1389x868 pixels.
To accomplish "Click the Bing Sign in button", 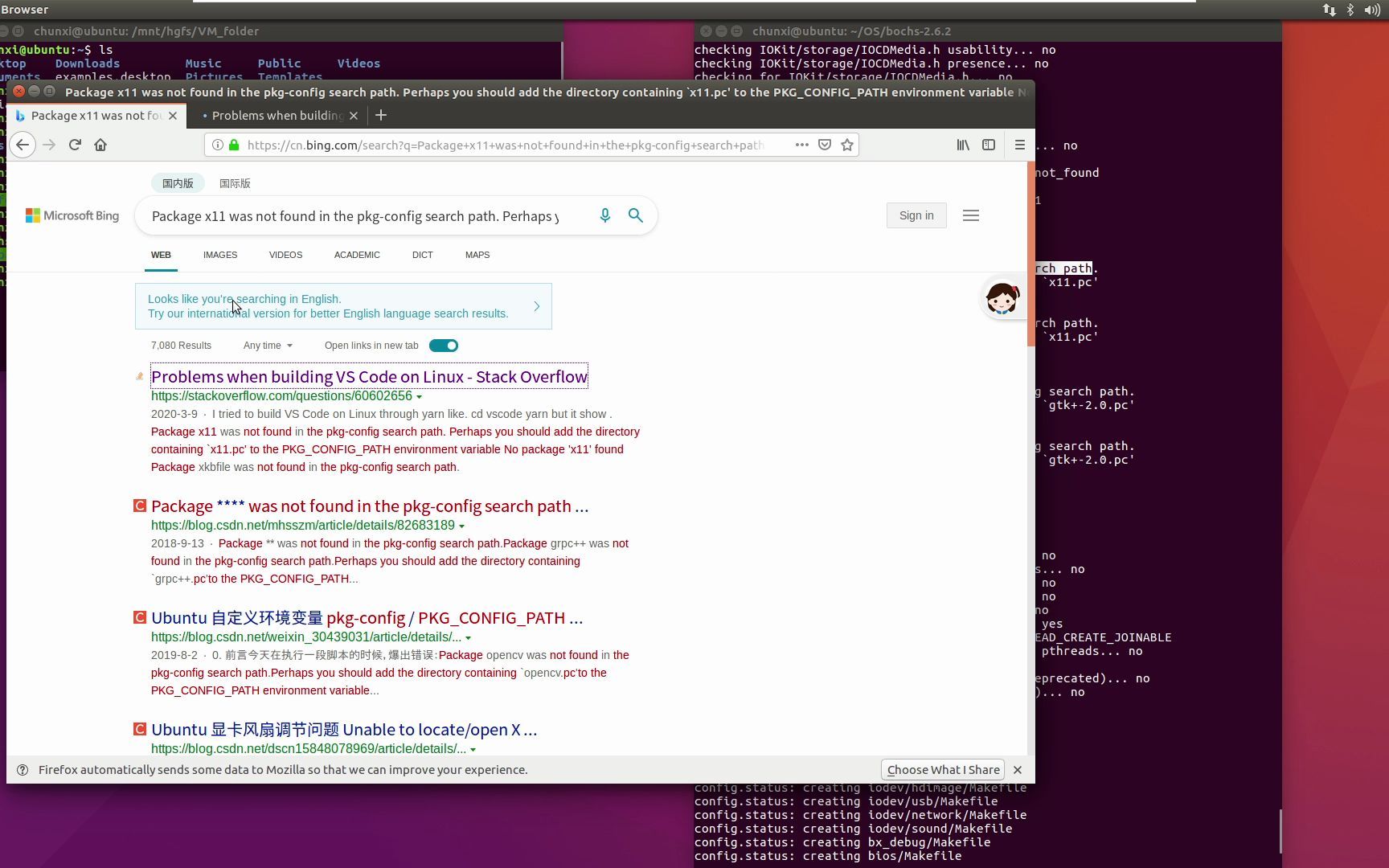I will pyautogui.click(x=916, y=215).
